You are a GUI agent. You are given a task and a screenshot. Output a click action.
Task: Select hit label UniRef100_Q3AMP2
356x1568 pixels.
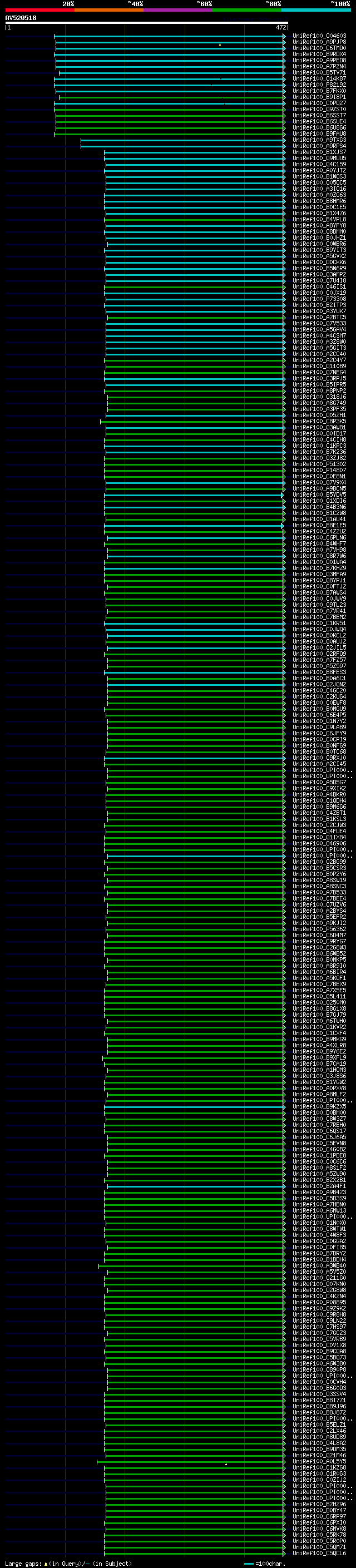click(x=319, y=275)
